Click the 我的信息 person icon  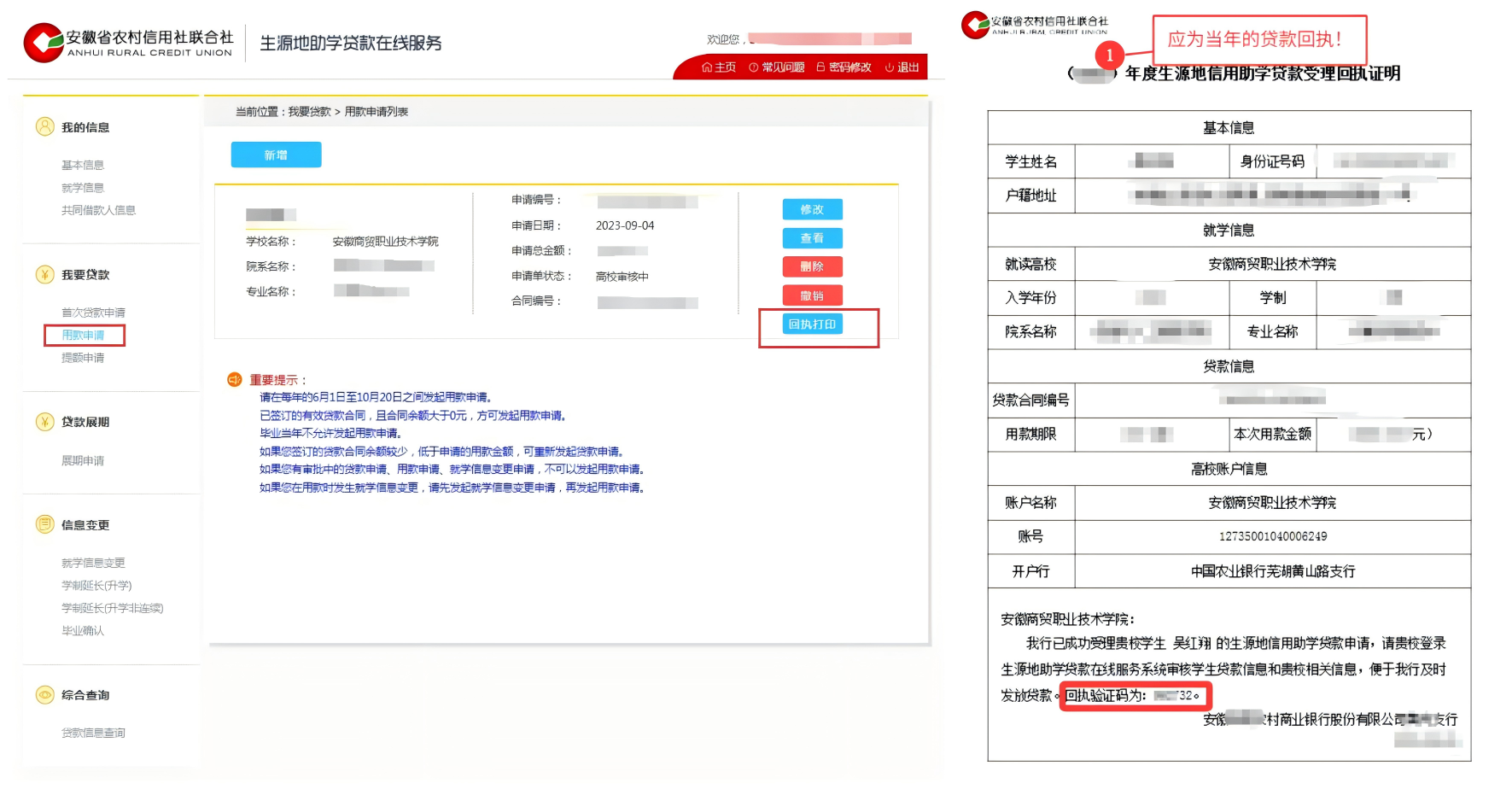click(x=44, y=127)
